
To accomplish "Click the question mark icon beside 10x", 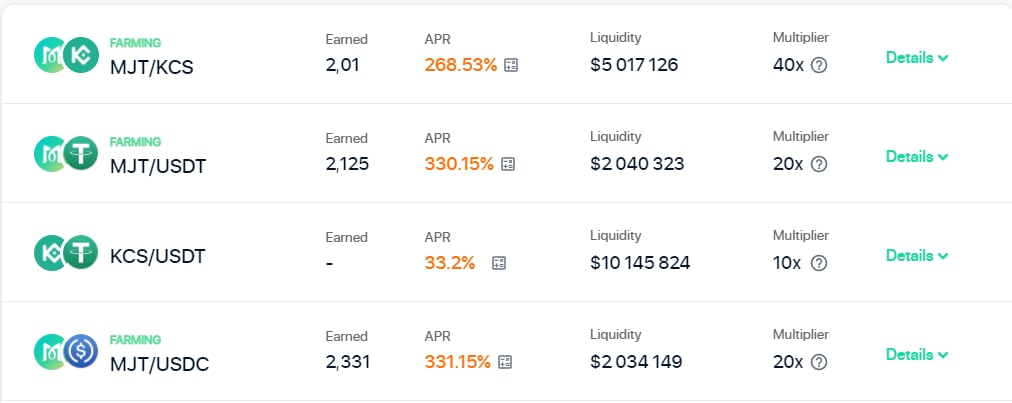I will tap(818, 263).
